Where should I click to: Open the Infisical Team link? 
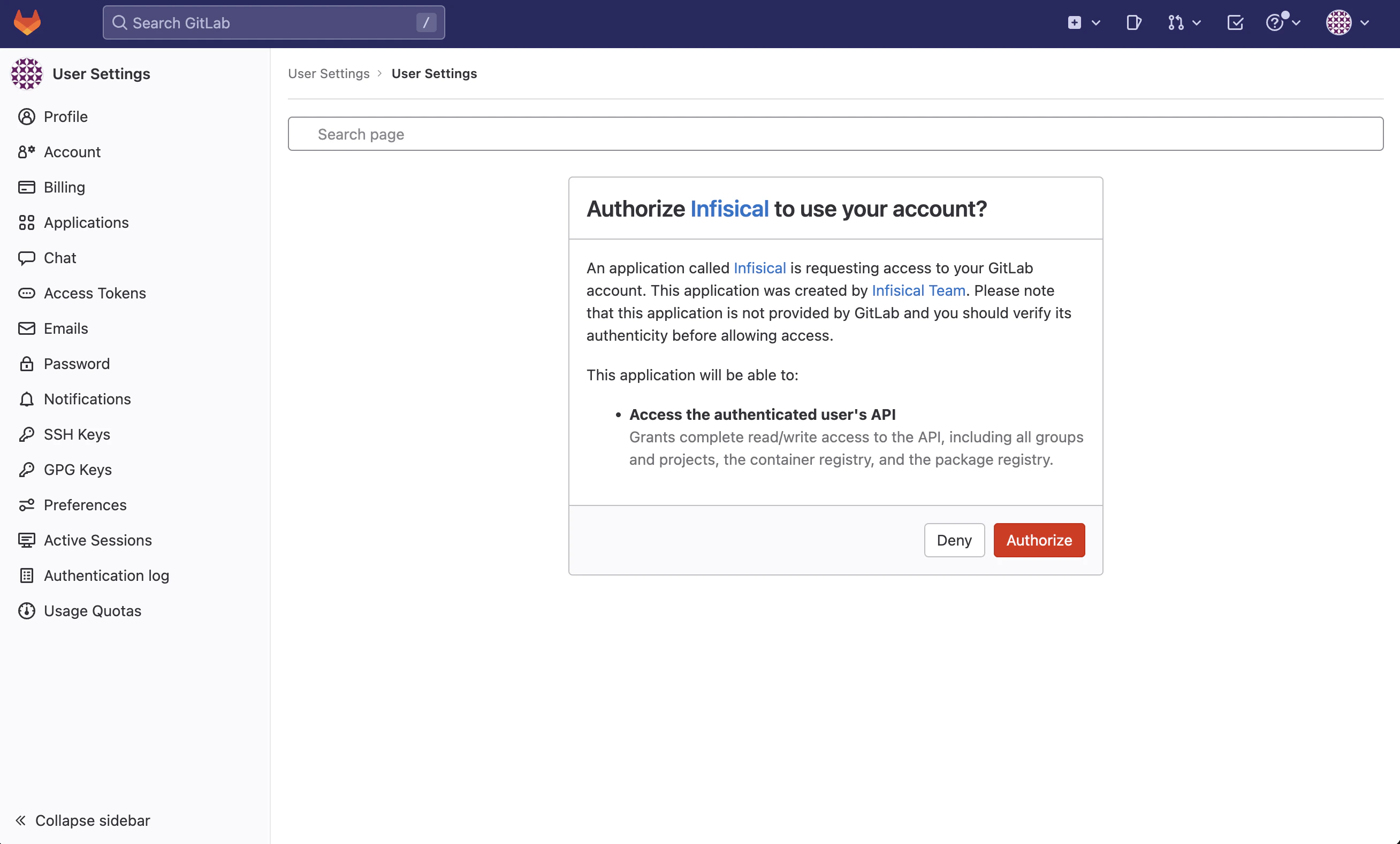coord(918,290)
